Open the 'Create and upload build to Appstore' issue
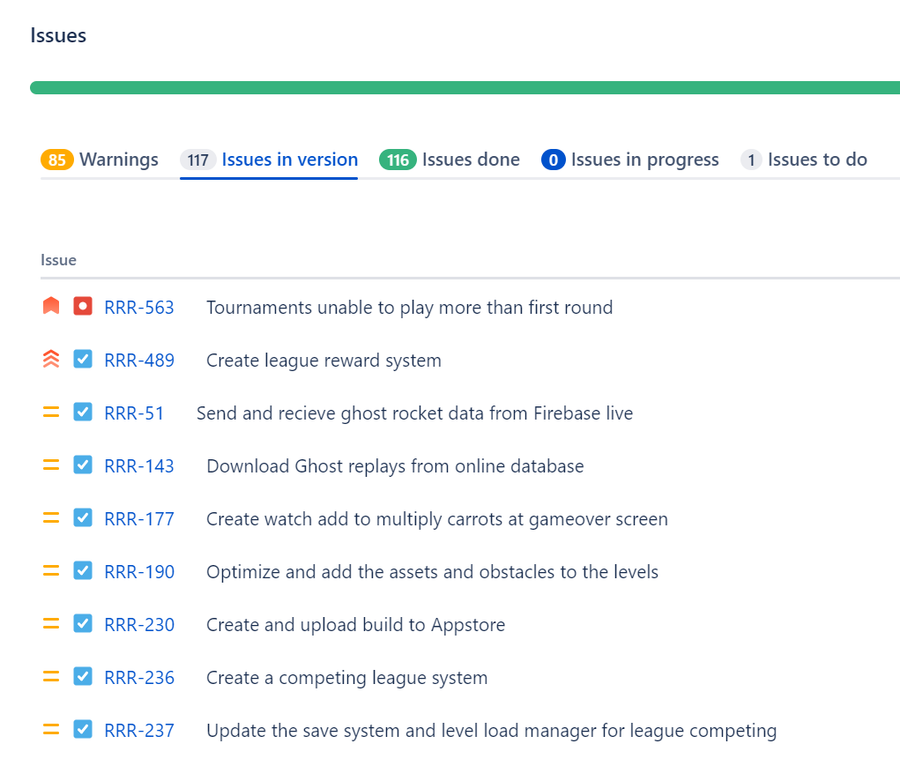Viewport: 900px width, 766px height. [x=356, y=624]
